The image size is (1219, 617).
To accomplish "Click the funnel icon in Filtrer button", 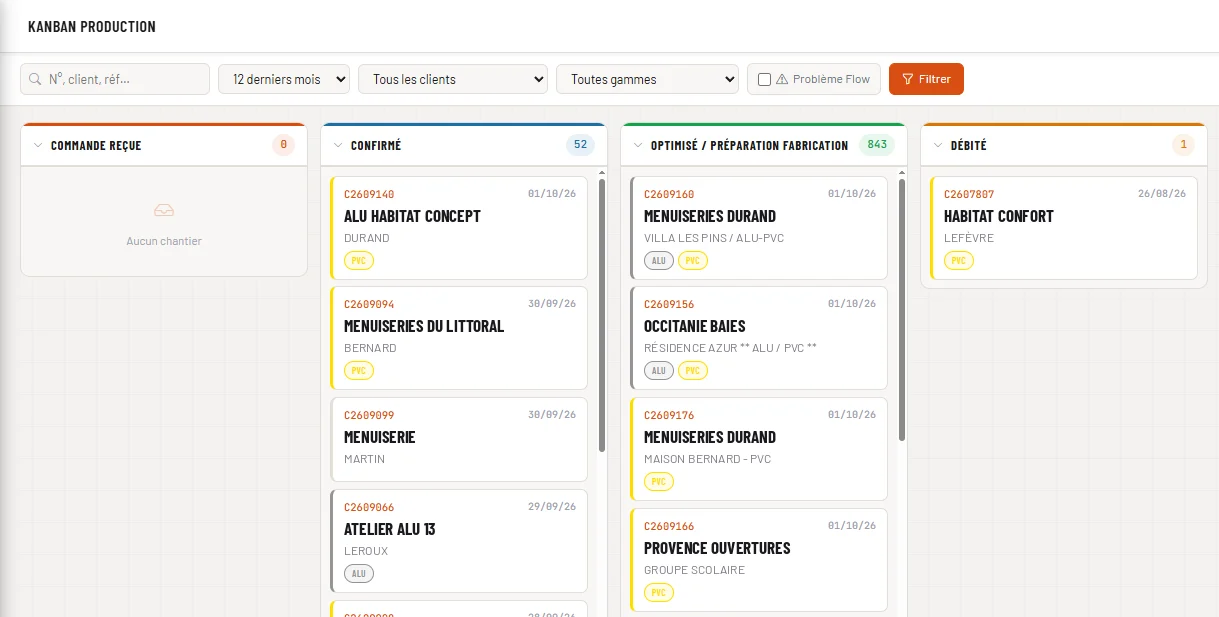I will click(908, 79).
